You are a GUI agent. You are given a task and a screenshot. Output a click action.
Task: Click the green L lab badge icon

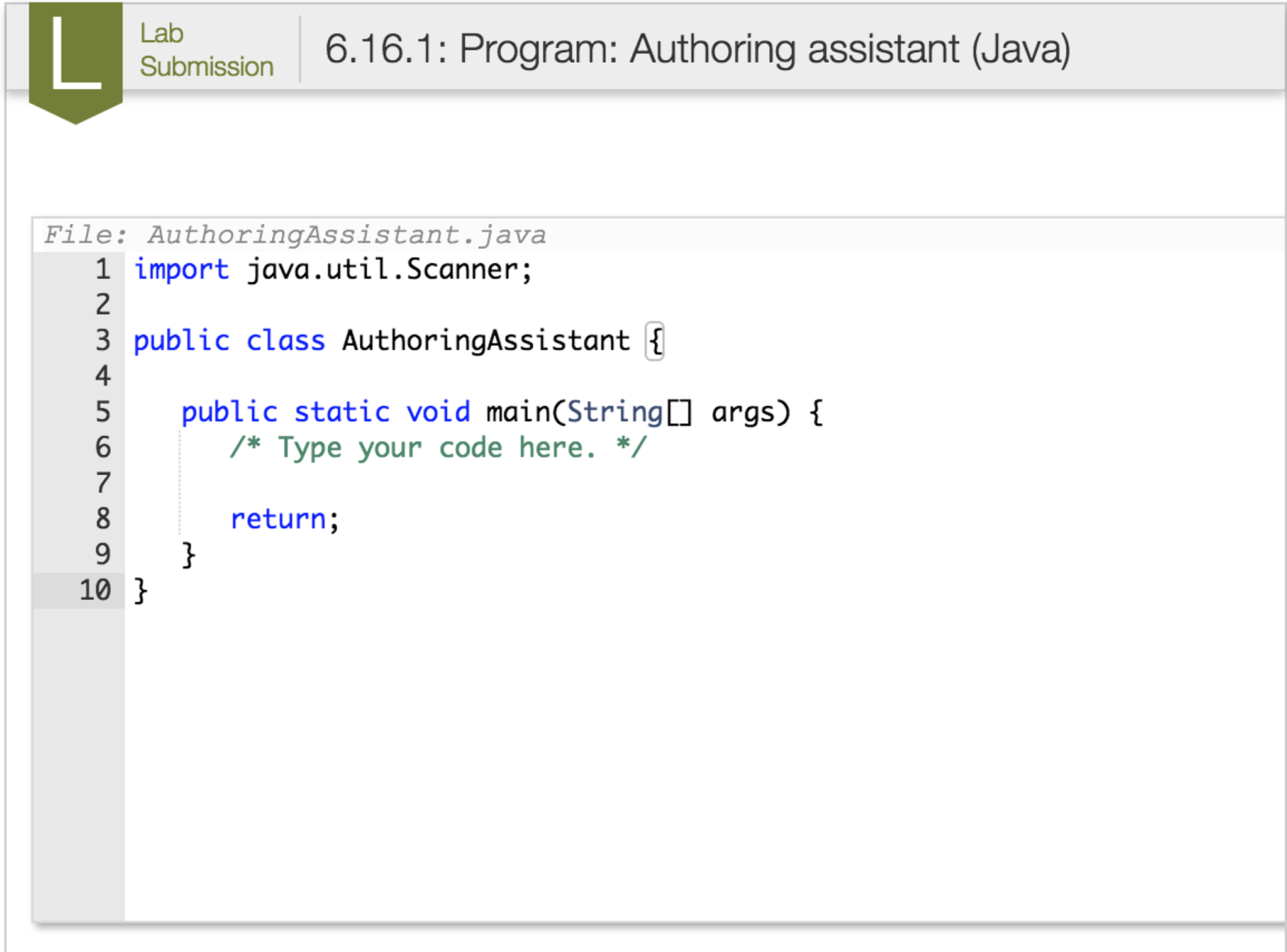[75, 57]
